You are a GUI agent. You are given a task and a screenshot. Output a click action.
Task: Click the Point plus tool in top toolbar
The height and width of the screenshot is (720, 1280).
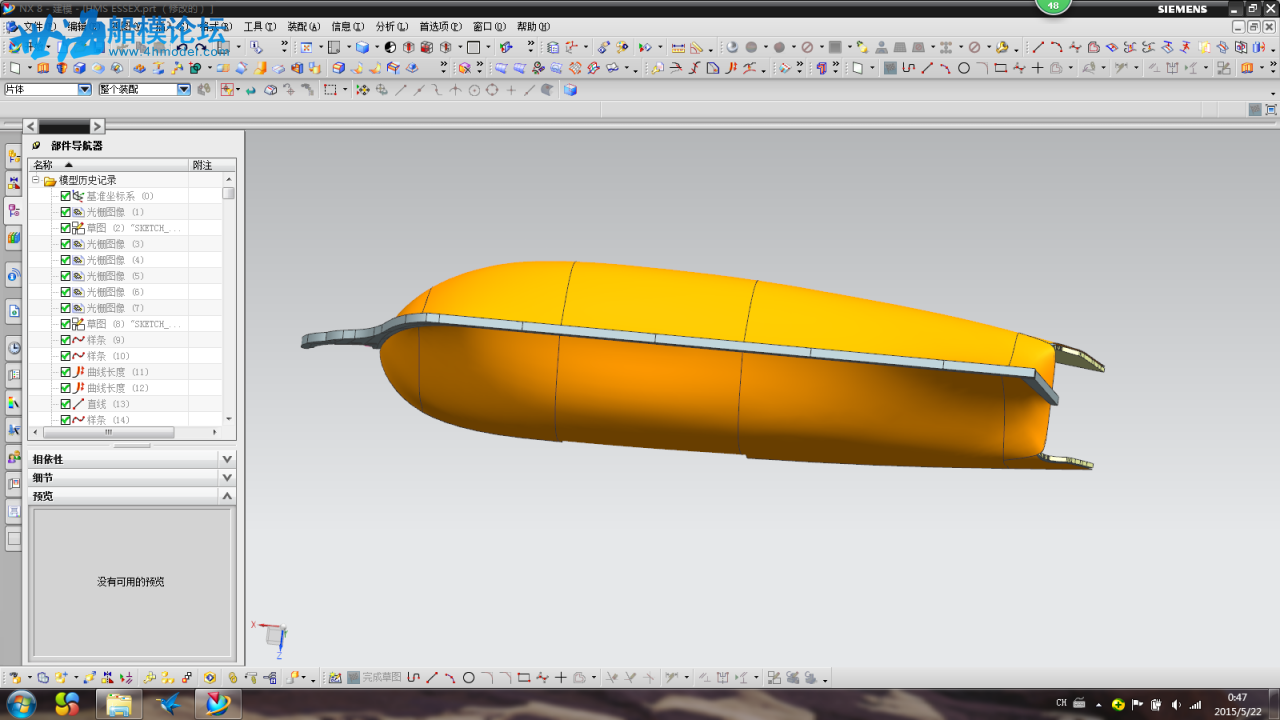point(1037,68)
